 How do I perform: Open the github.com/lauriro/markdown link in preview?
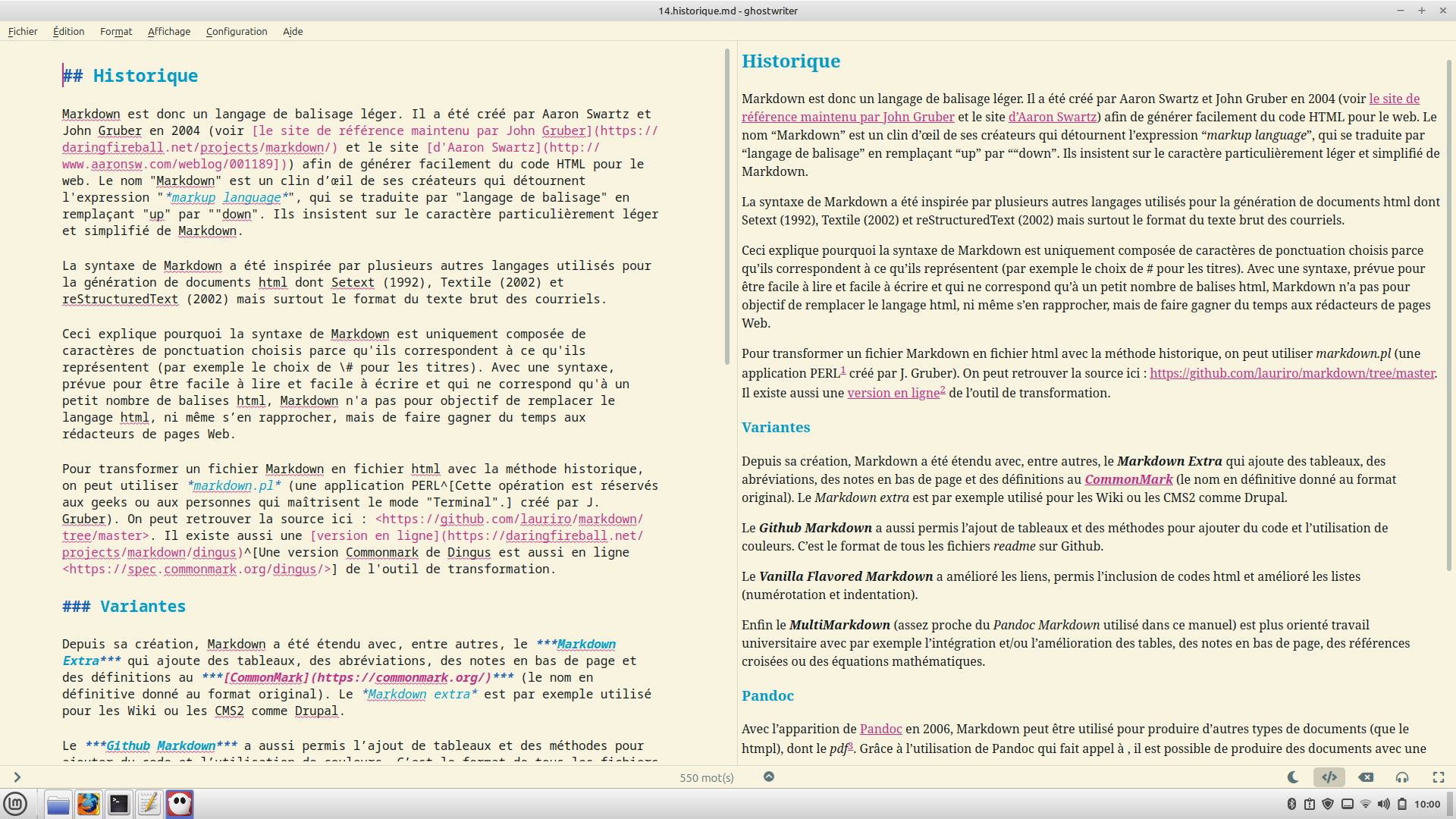[1292, 373]
